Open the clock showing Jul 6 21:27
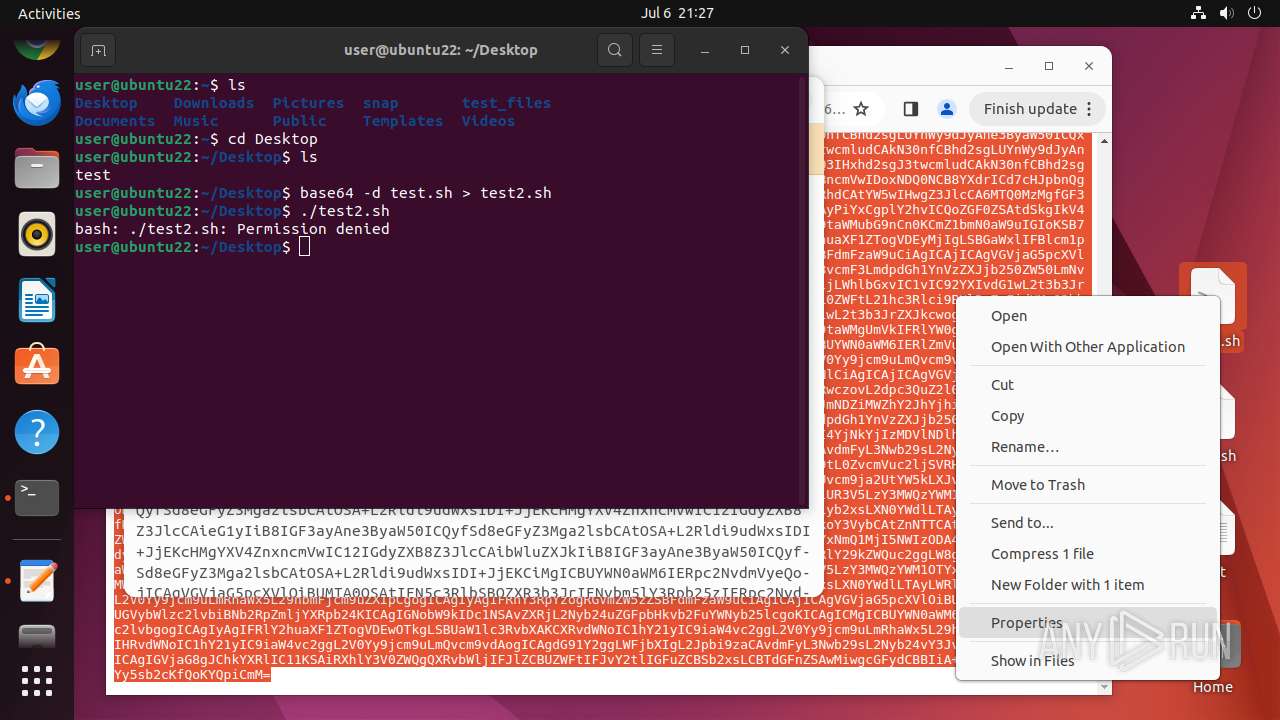This screenshot has height=720, width=1280. [677, 13]
